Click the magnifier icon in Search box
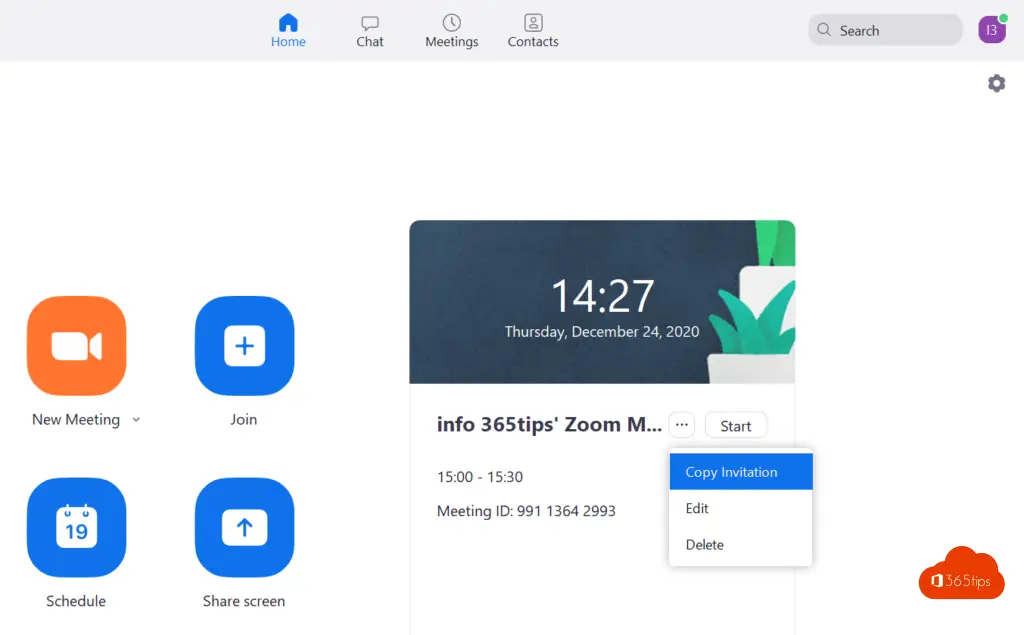Image resolution: width=1024 pixels, height=635 pixels. point(825,30)
